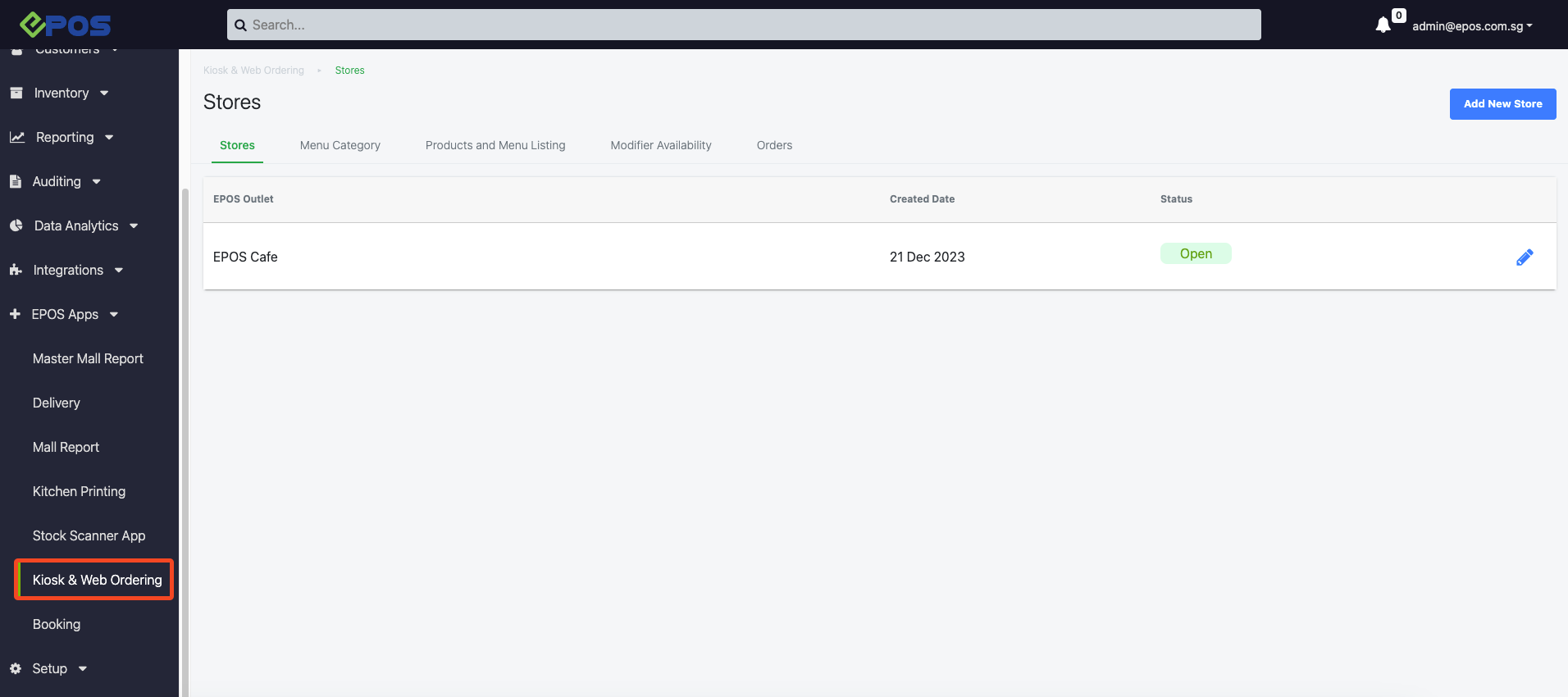This screenshot has height=697, width=1568.
Task: Expand the Integrations menu arrow
Action: click(119, 271)
